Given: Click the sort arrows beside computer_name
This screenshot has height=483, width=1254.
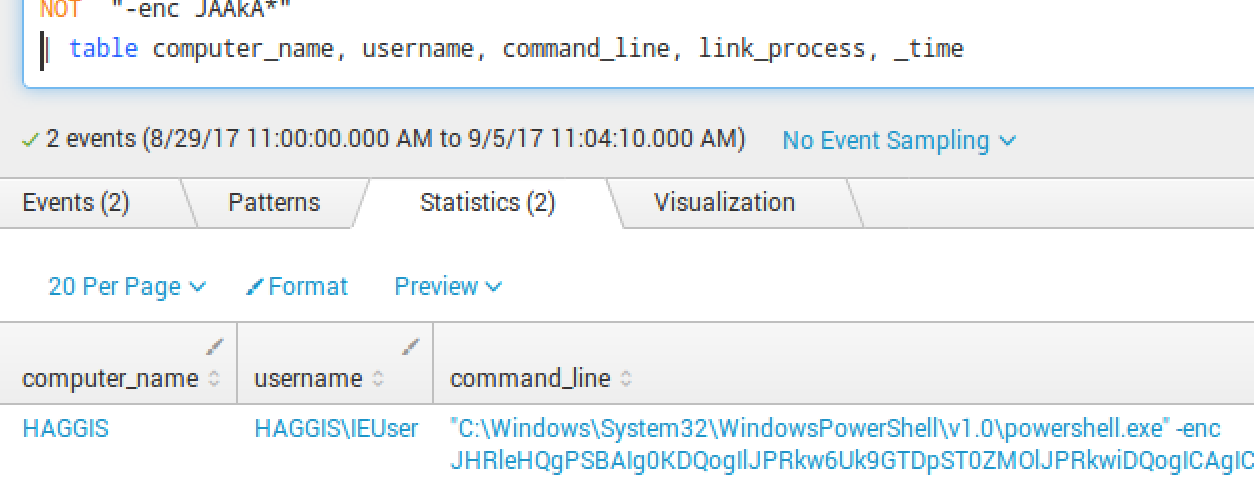Looking at the screenshot, I should pyautogui.click(x=213, y=379).
